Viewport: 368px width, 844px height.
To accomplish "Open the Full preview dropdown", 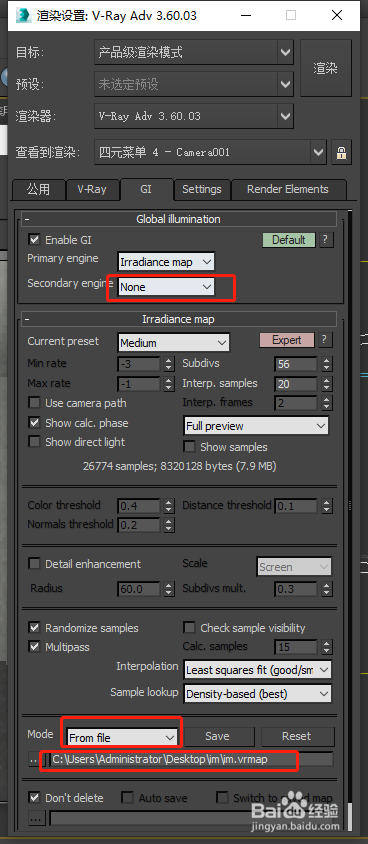I will [x=256, y=426].
